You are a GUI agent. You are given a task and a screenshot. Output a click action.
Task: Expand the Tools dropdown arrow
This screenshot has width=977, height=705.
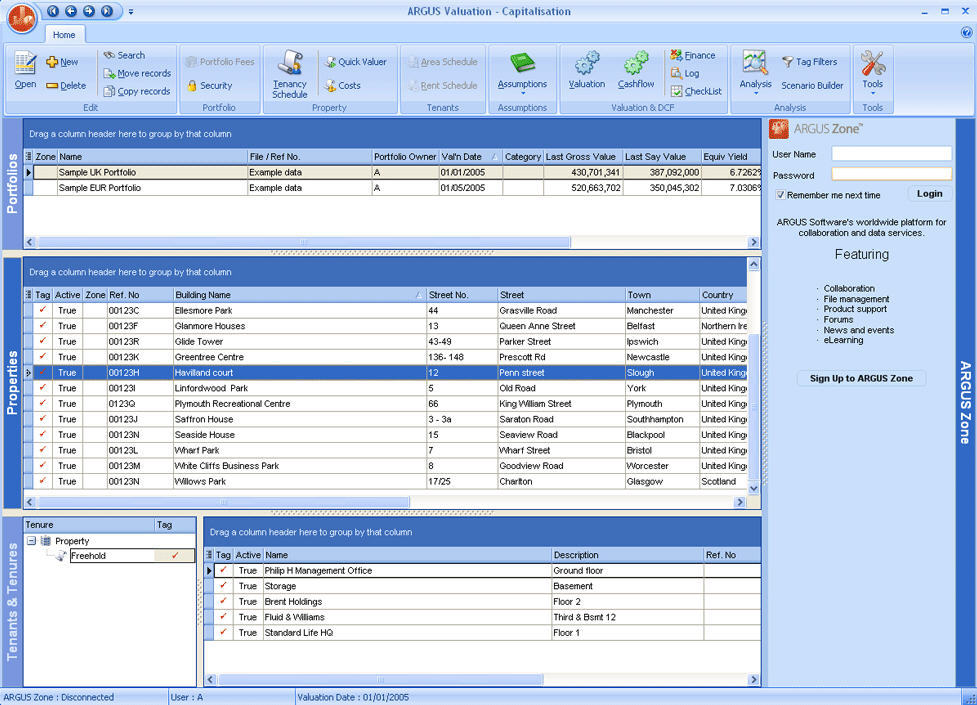tap(873, 94)
